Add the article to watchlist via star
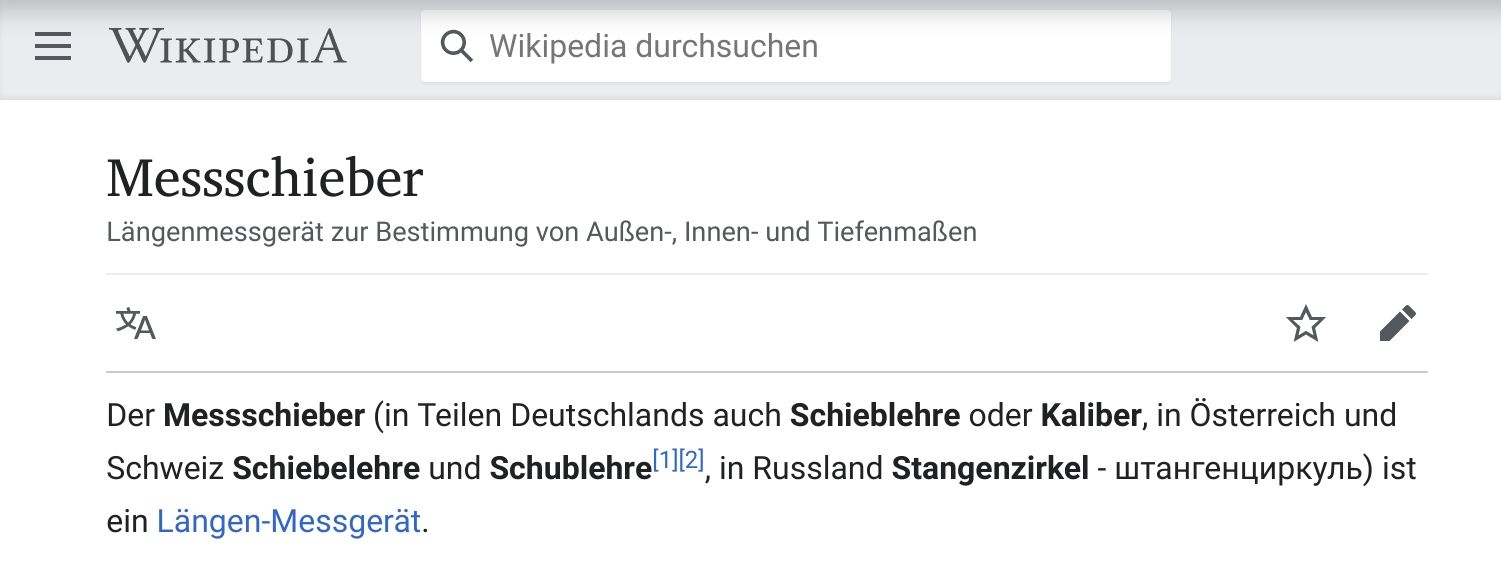Screen dimensions: 1501x574 [x=1305, y=324]
